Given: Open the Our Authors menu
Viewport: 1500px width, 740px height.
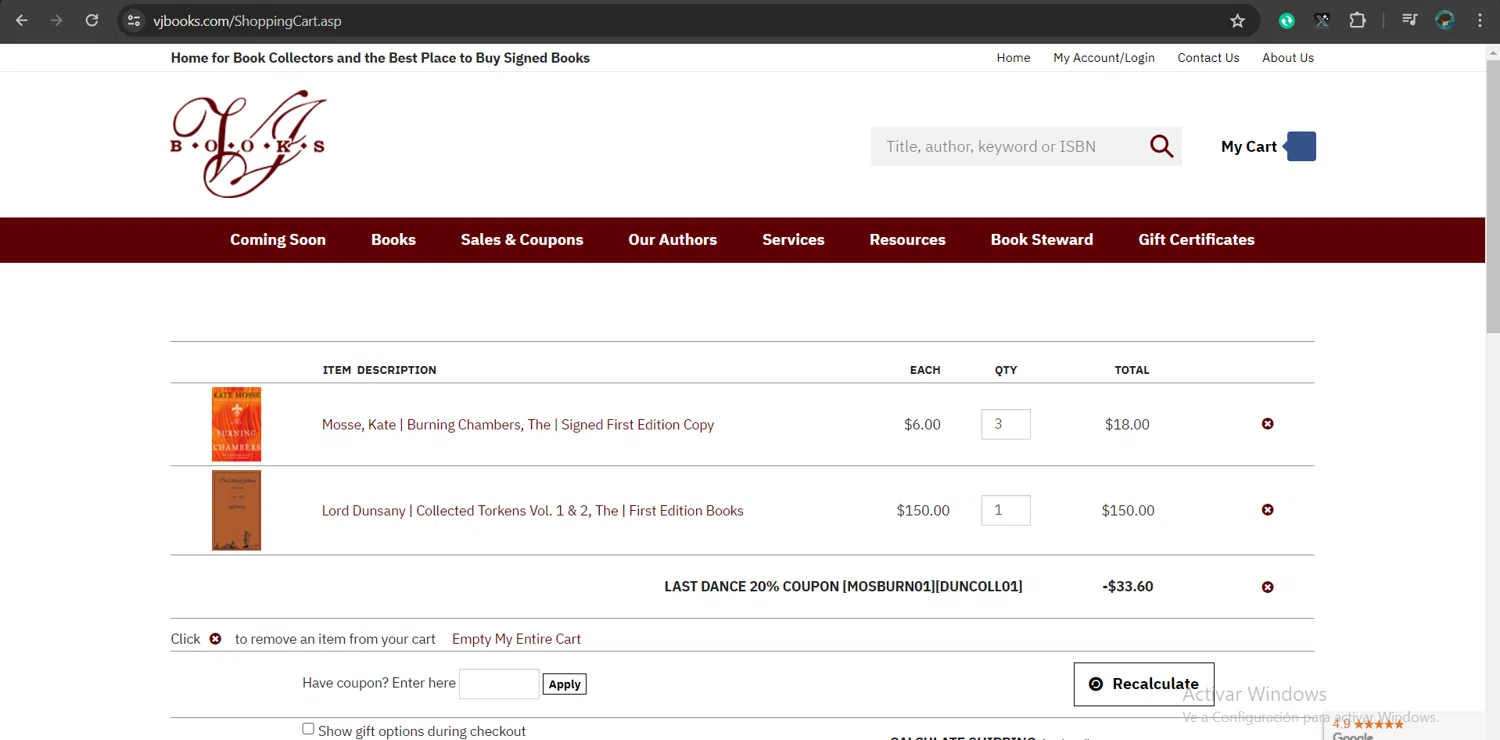Looking at the screenshot, I should 672,240.
